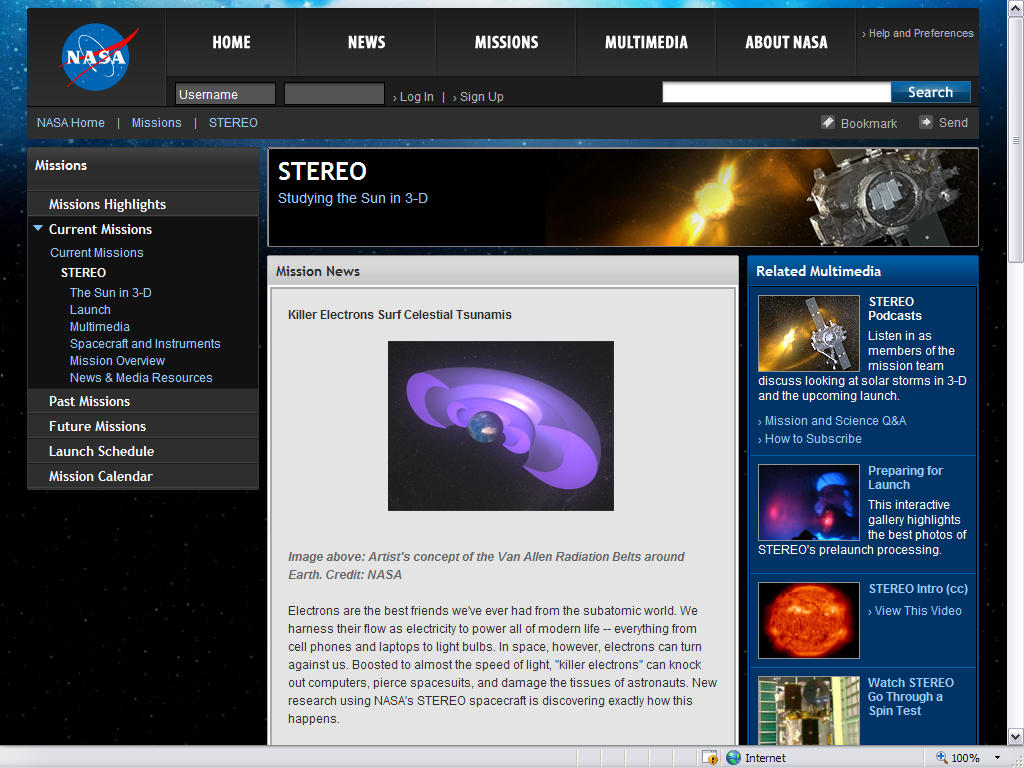Open the zoom level dropdown arrow
This screenshot has height=768, width=1024.
tap(997, 758)
